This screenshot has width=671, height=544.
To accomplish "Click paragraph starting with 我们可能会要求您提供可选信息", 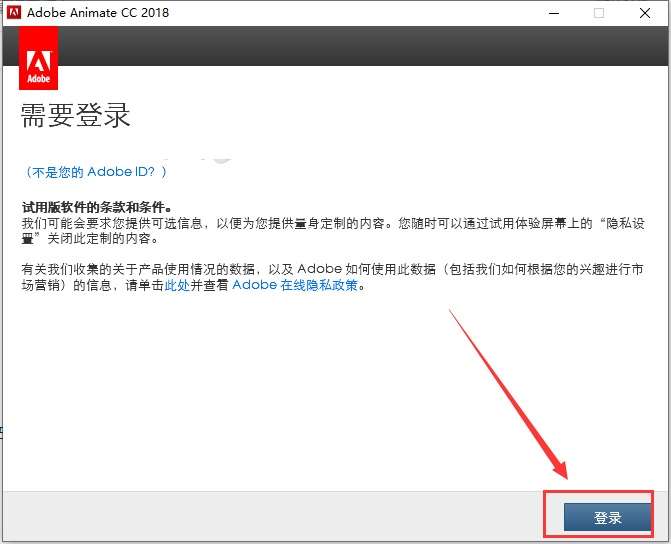I will pos(333,231).
